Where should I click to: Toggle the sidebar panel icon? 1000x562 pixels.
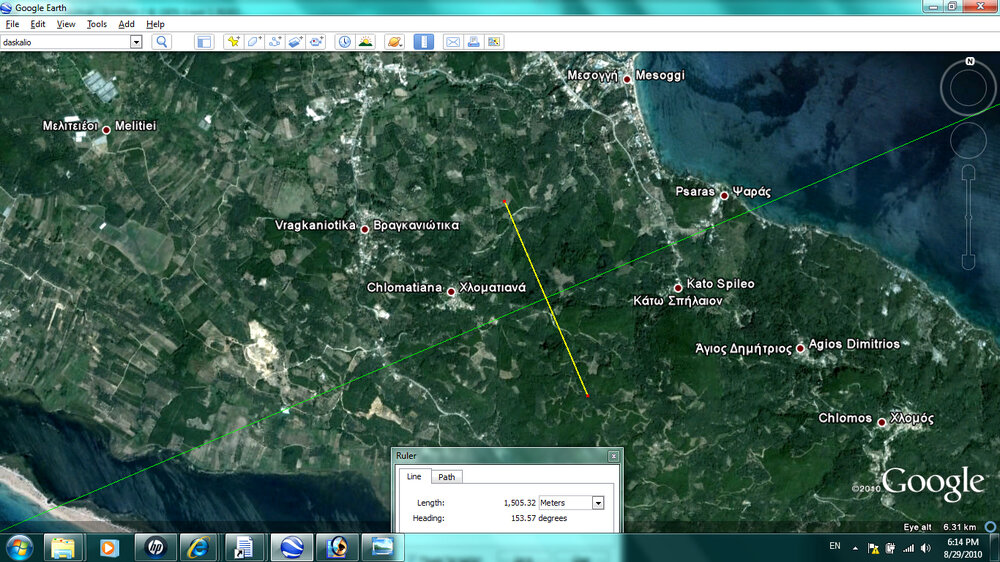(x=204, y=42)
